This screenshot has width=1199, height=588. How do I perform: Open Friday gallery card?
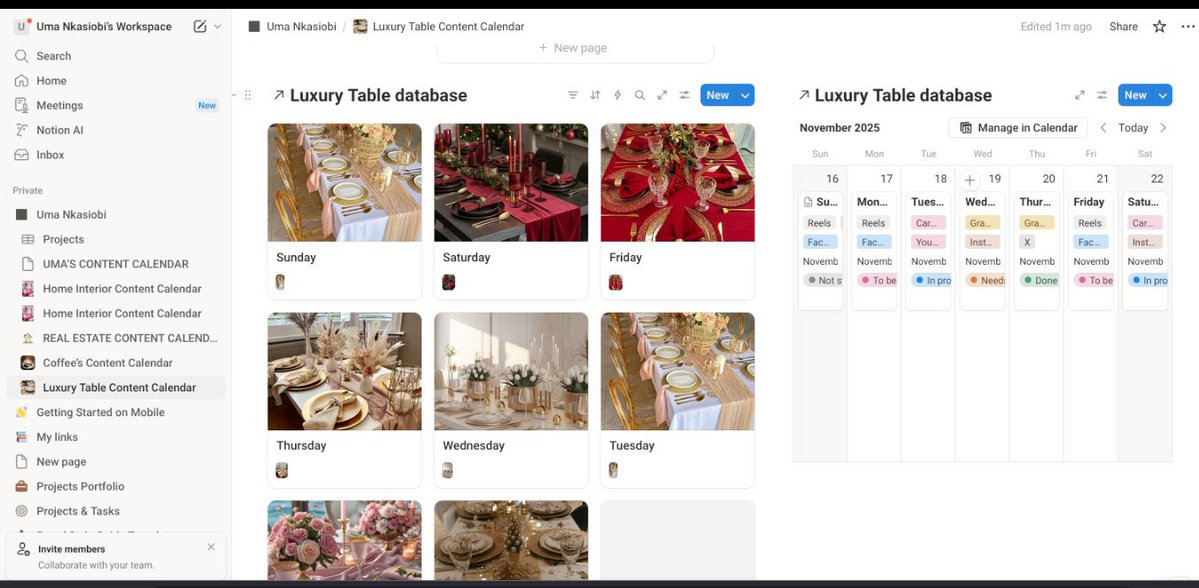point(677,212)
